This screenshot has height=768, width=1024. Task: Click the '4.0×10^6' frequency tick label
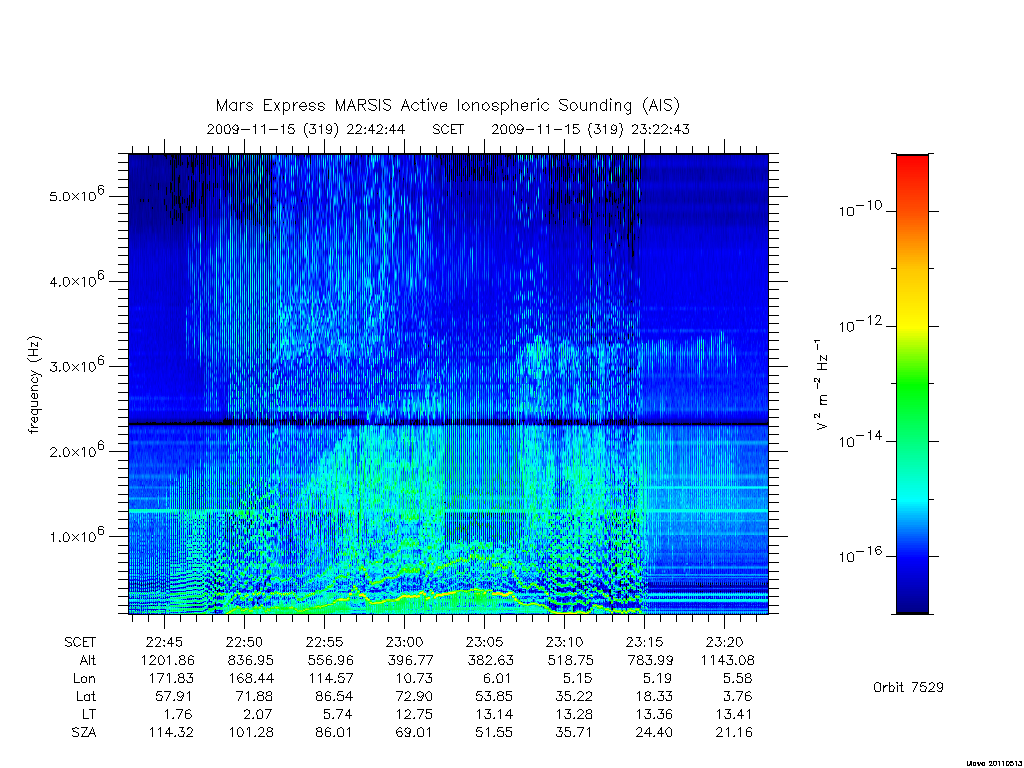(76, 280)
